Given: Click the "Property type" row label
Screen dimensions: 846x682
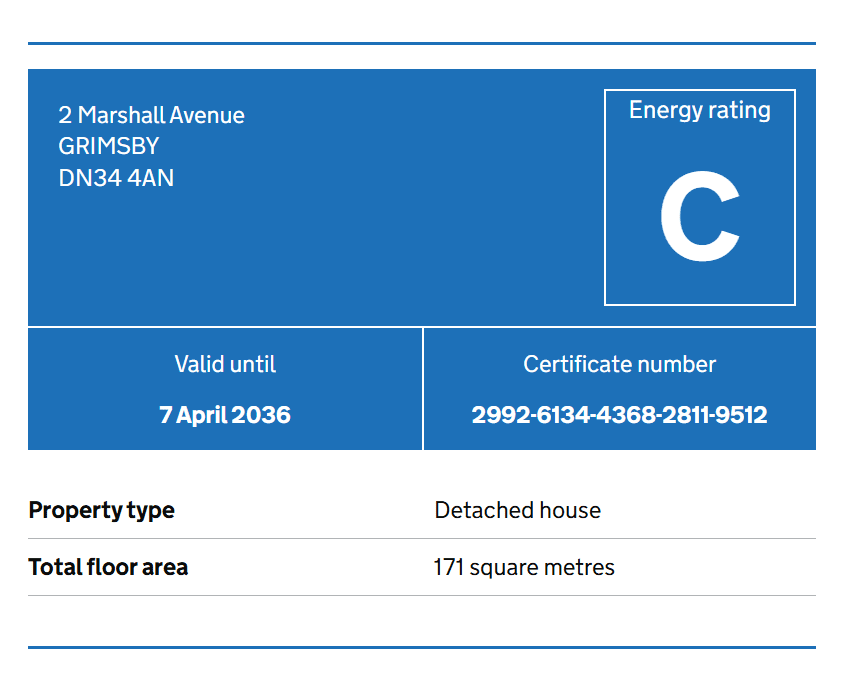Looking at the screenshot, I should coord(101,510).
